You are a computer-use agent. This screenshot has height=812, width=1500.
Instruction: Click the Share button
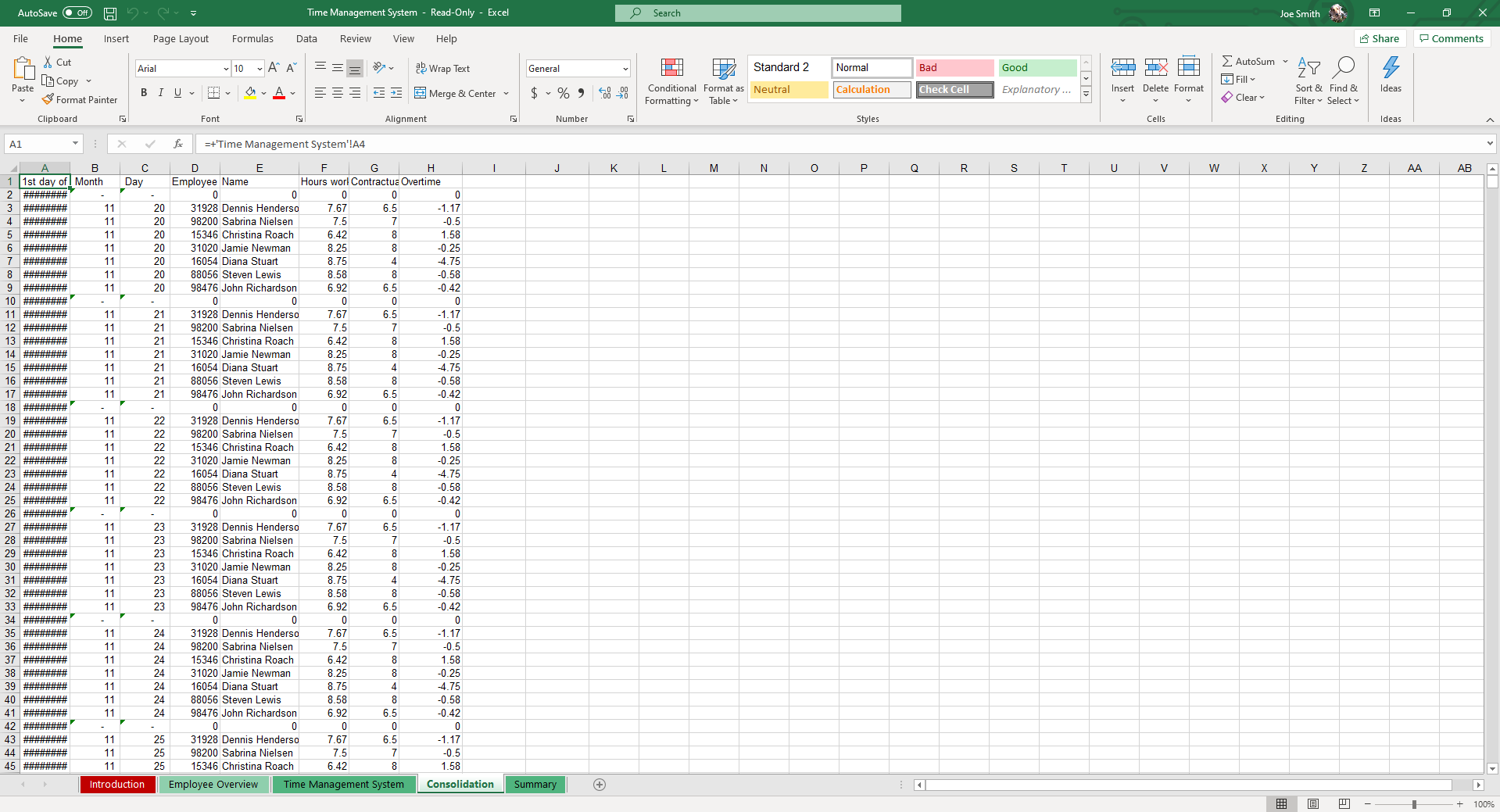1380,39
